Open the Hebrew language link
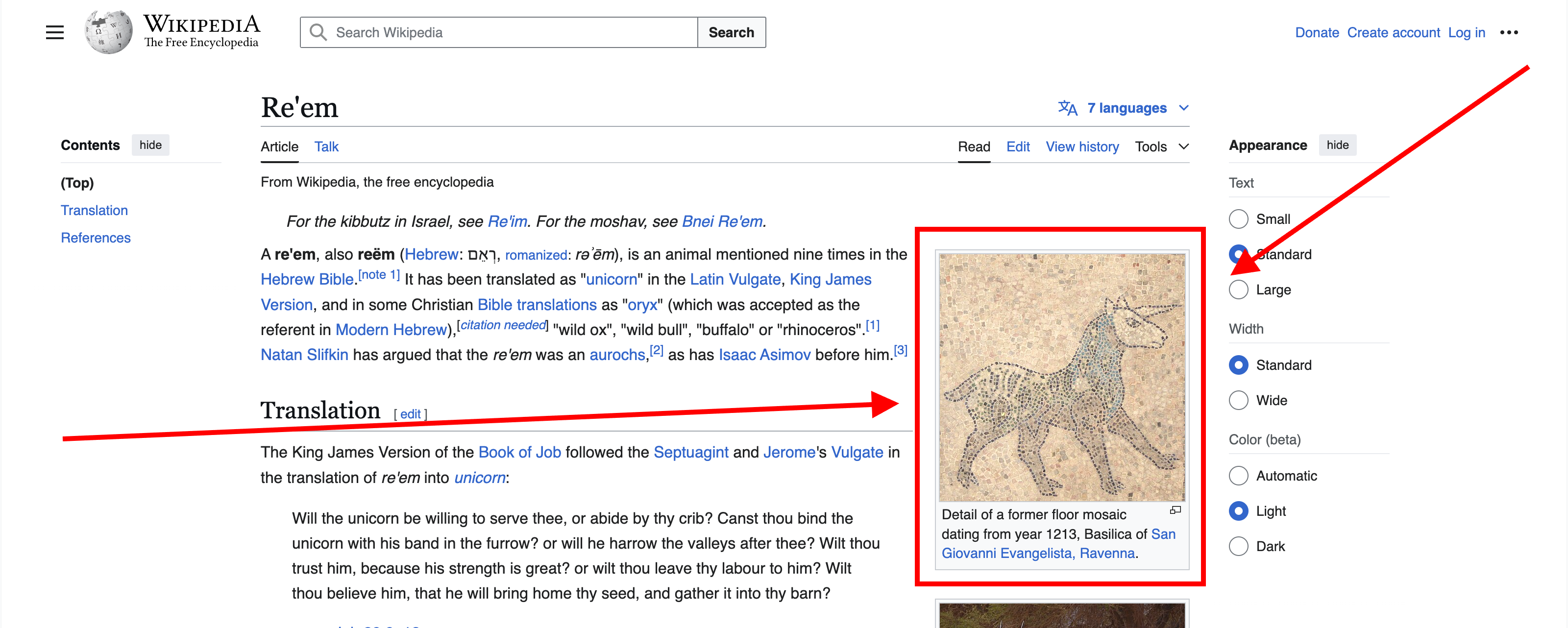 pos(432,254)
